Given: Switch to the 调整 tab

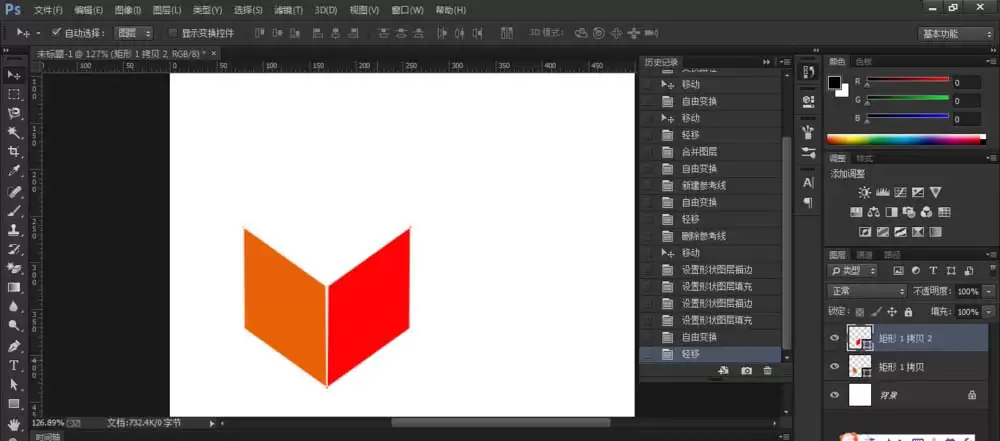Looking at the screenshot, I should [837, 158].
